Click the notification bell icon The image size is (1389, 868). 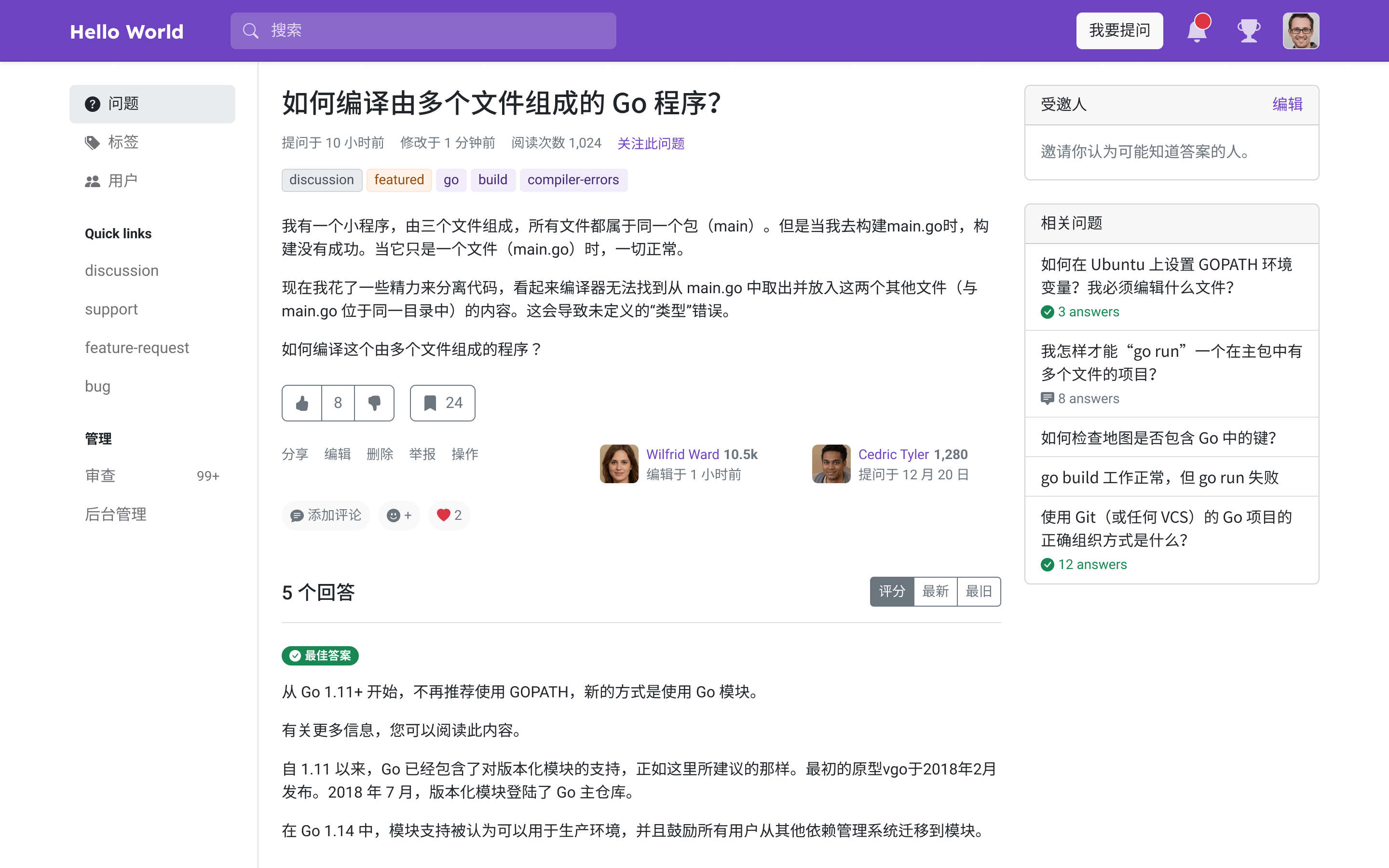tap(1197, 31)
